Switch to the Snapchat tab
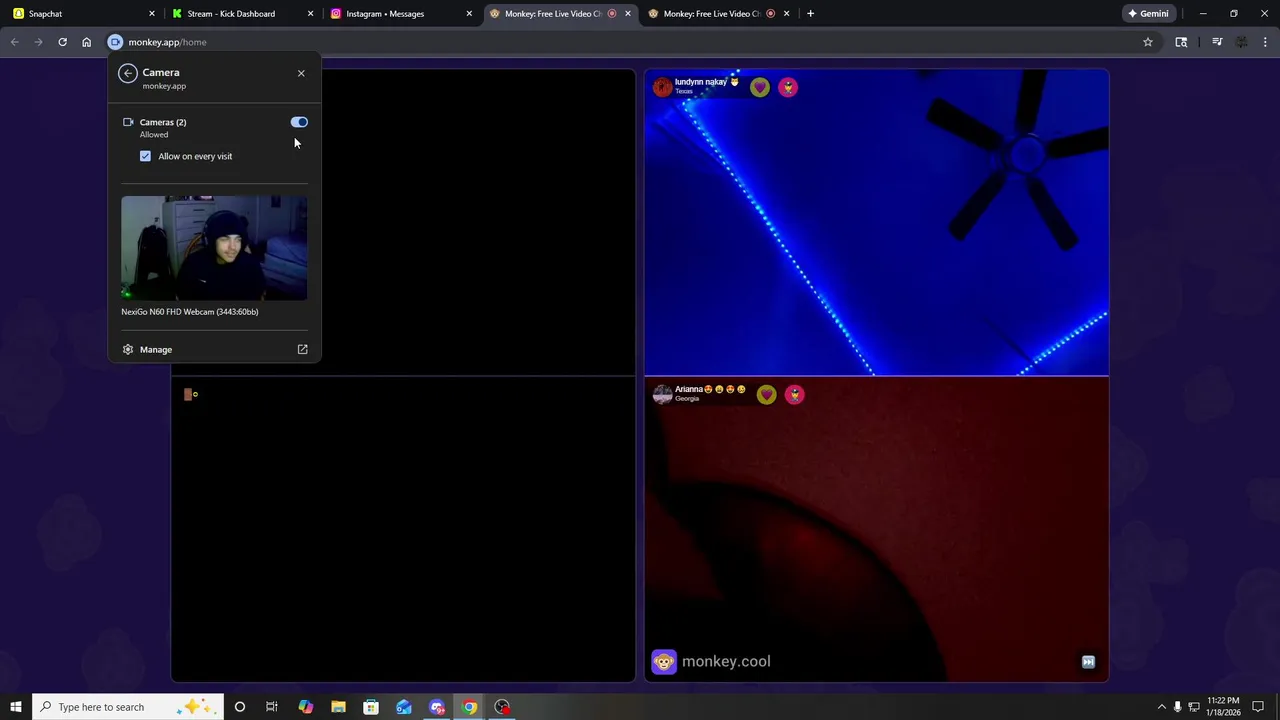This screenshot has width=1280, height=720. [x=82, y=14]
